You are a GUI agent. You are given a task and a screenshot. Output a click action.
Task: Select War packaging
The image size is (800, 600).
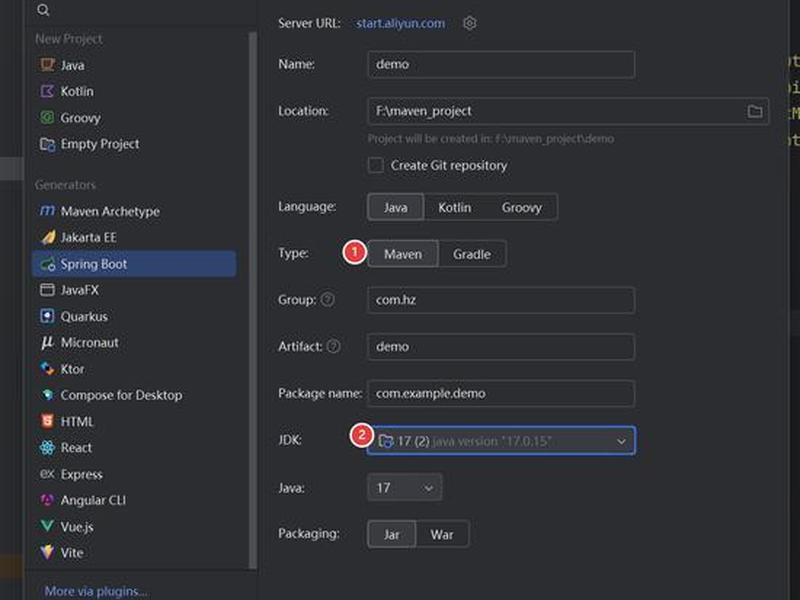click(442, 534)
